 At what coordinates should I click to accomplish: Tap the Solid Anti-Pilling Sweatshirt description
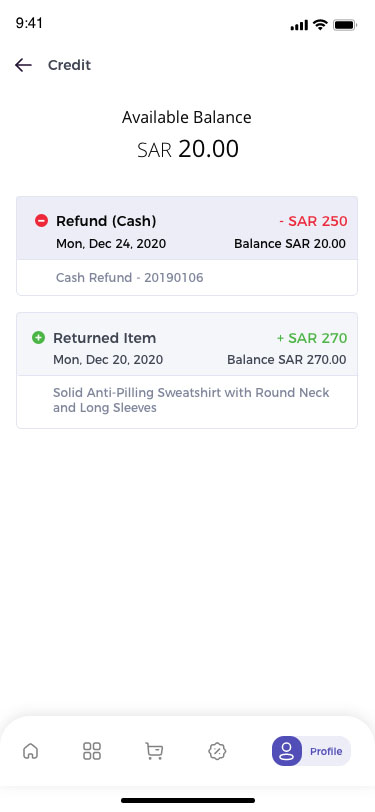coord(191,400)
